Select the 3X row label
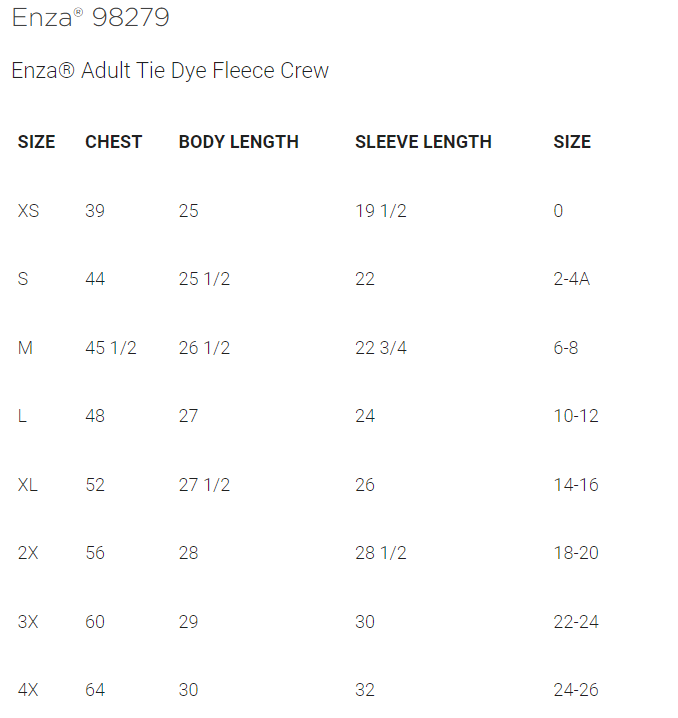The image size is (678, 718). point(28,622)
